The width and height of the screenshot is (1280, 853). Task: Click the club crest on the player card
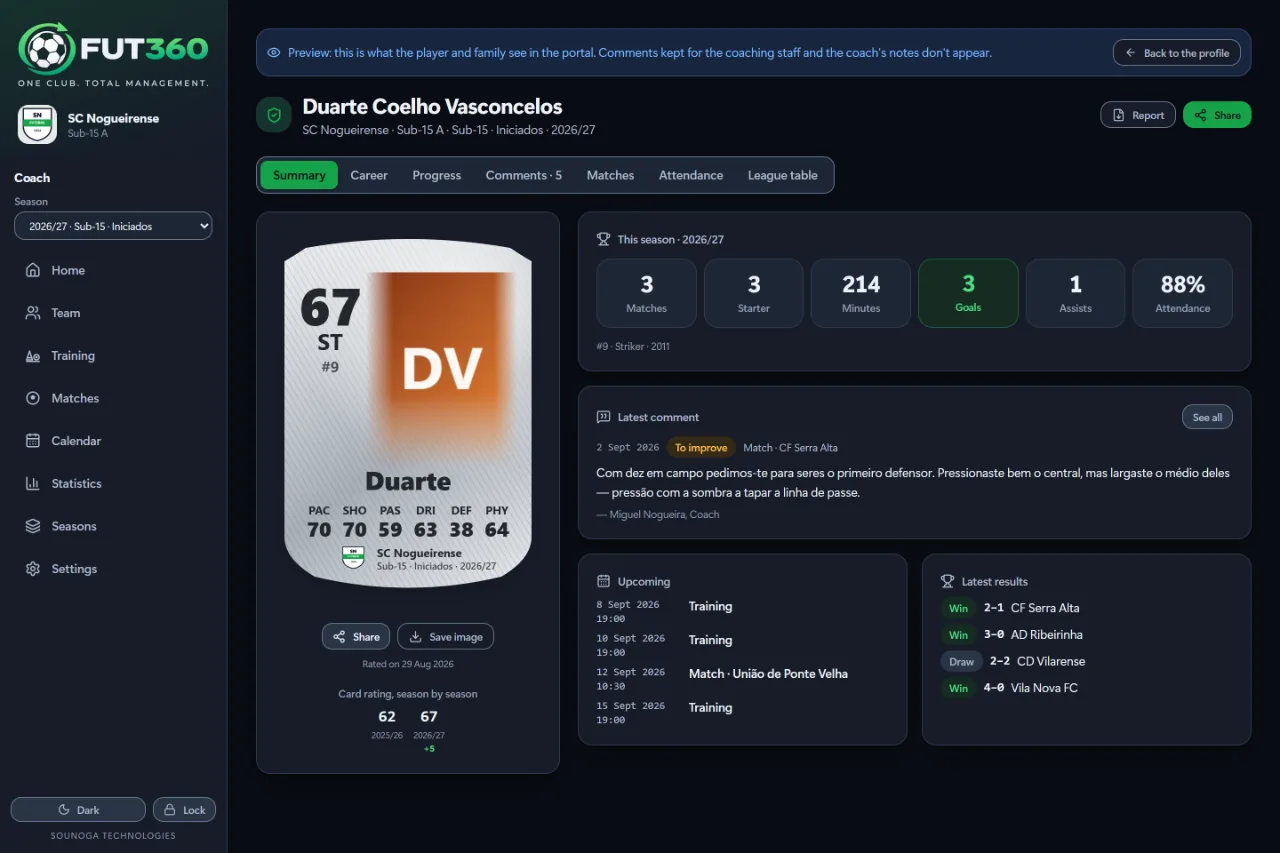pos(353,558)
